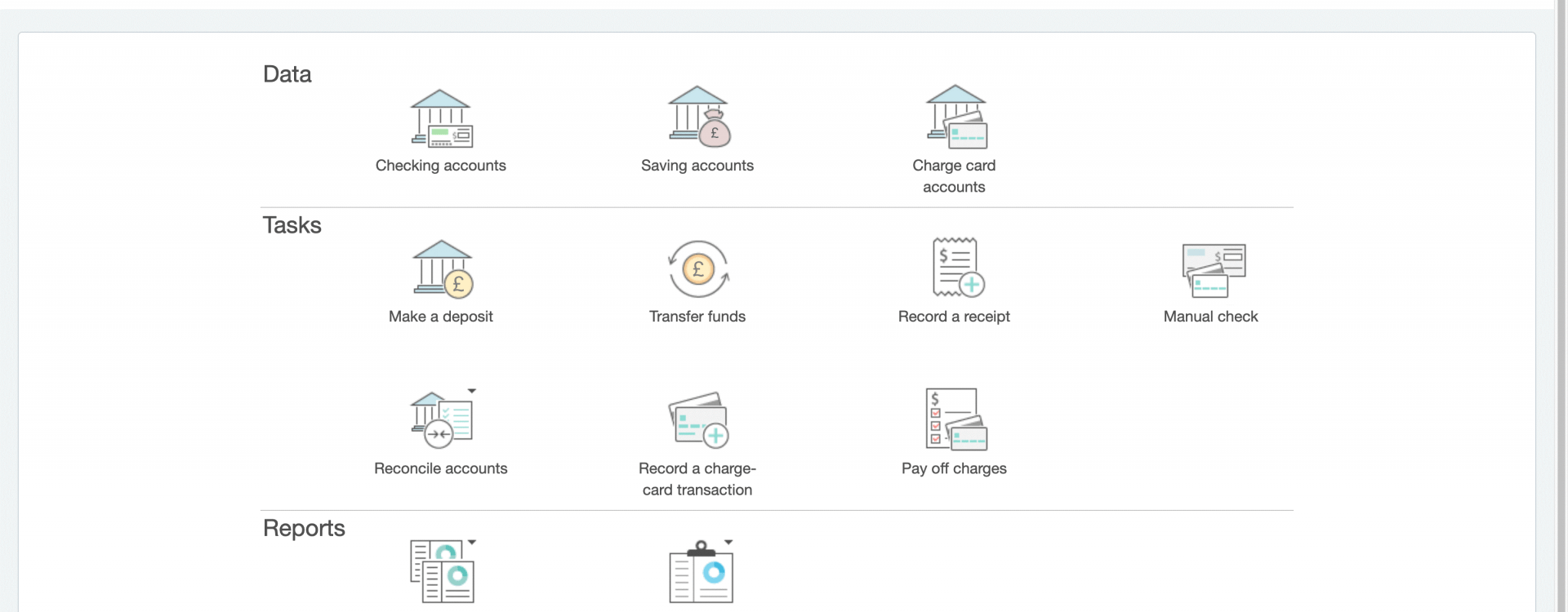This screenshot has height=612, width=1568.
Task: Expand the Reconcile accounts dropdown arrow
Action: [x=472, y=391]
